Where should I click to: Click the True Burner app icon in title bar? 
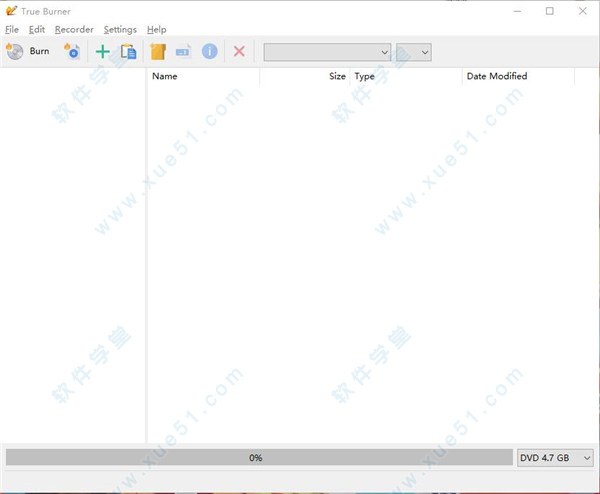(11, 11)
